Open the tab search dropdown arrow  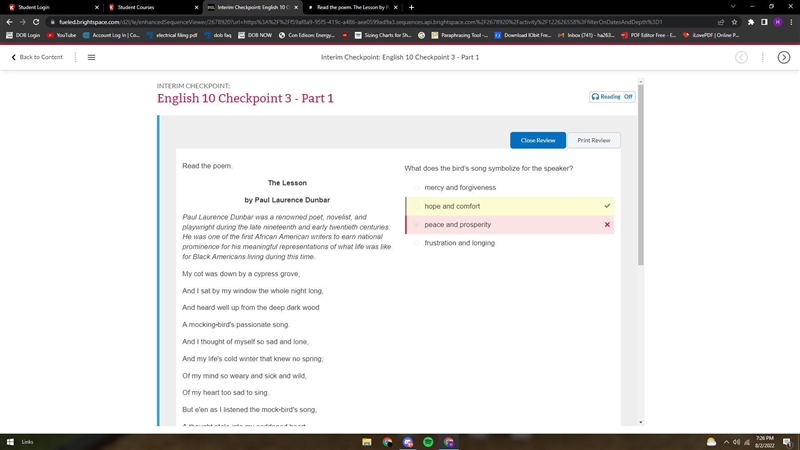tap(733, 7)
